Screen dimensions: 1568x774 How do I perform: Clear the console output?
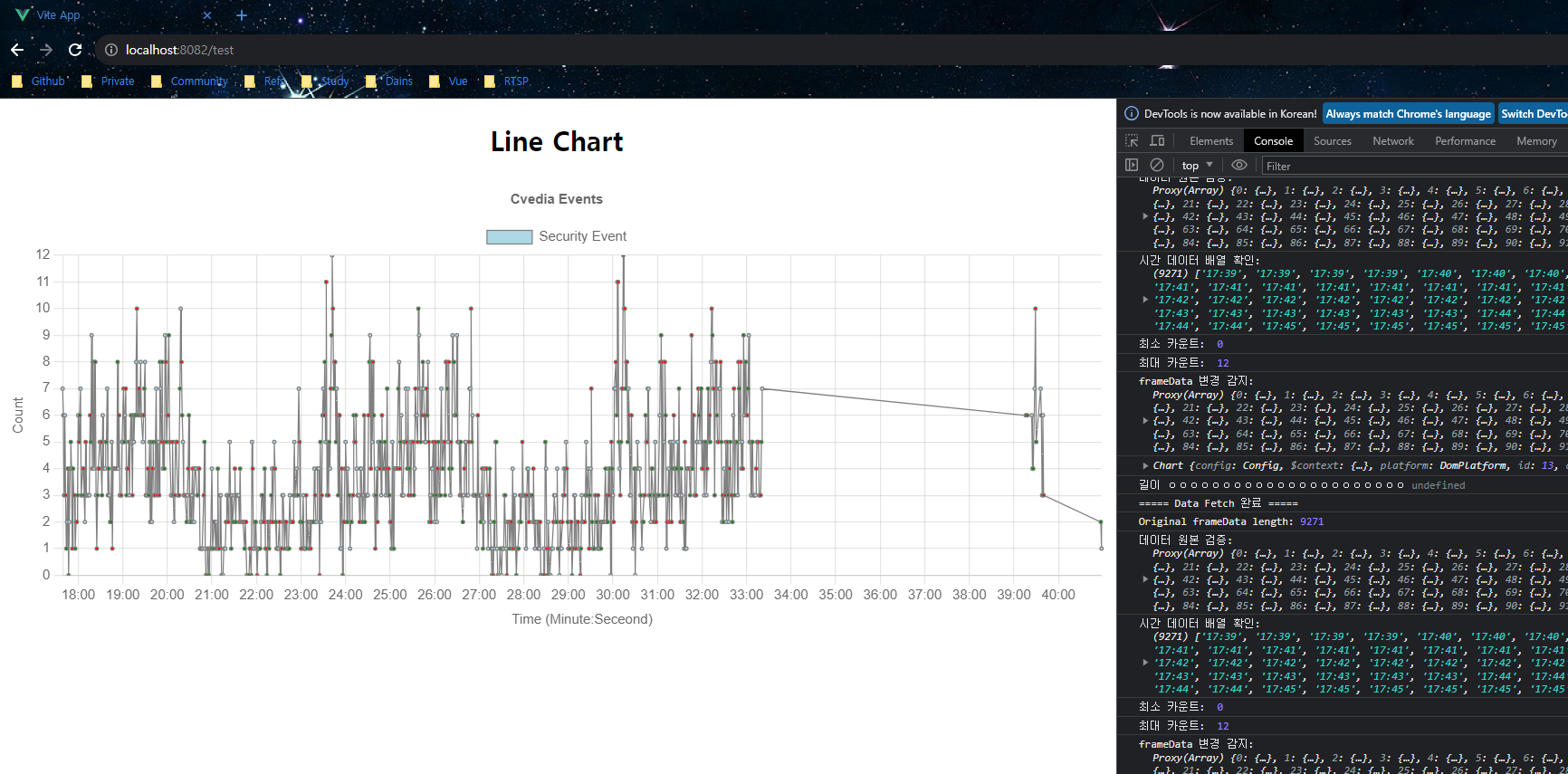pyautogui.click(x=1157, y=165)
